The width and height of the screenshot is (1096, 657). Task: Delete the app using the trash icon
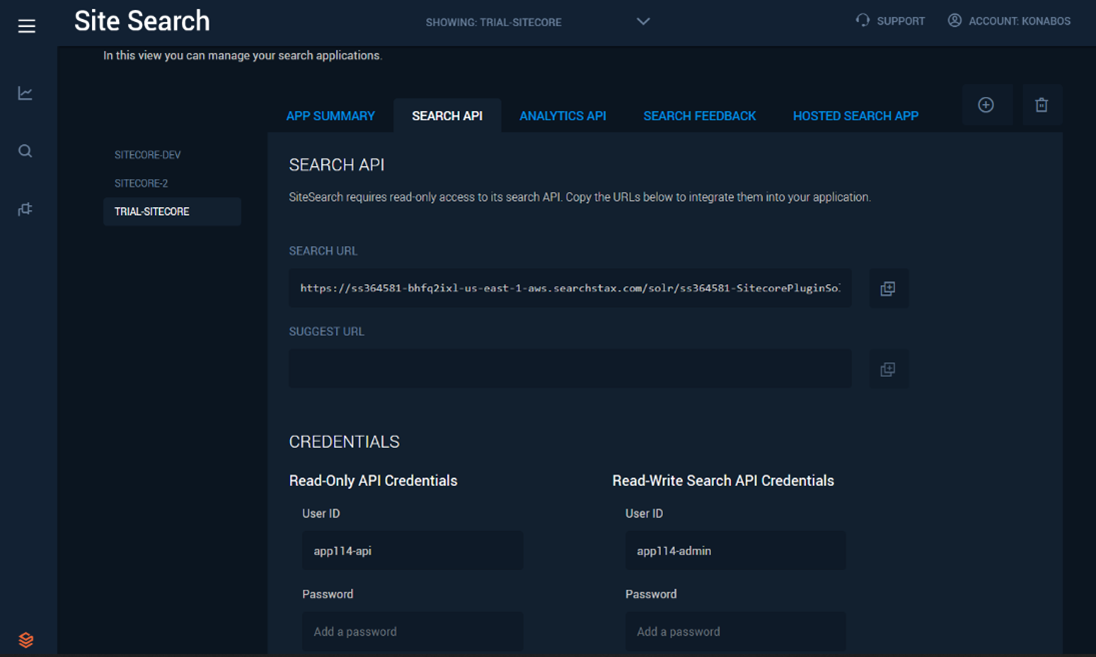pos(1041,104)
